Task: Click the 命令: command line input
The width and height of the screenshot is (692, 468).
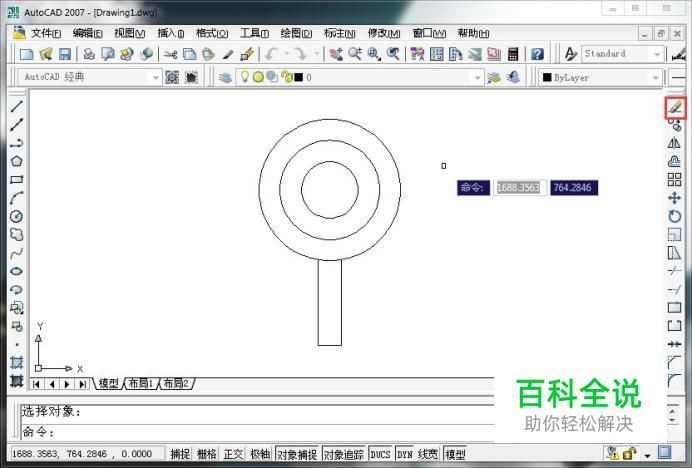Action: pyautogui.click(x=258, y=431)
